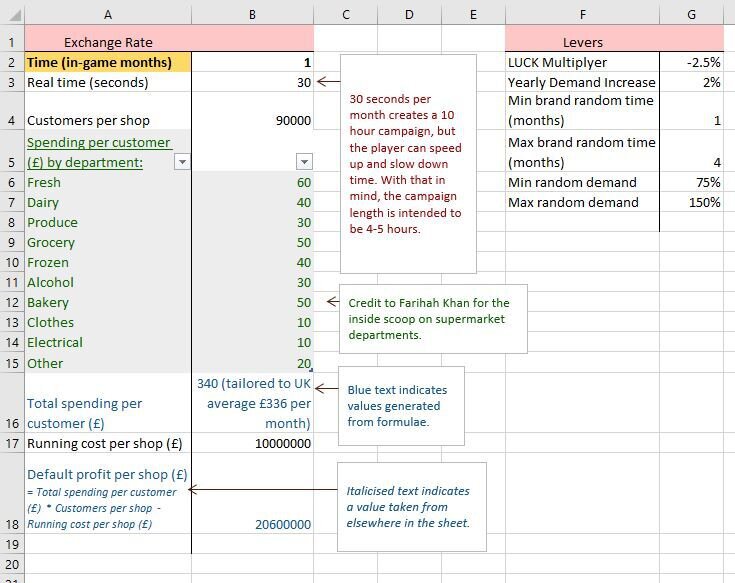
Task: Click the Max brand random time value 4
Action: [x=691, y=150]
